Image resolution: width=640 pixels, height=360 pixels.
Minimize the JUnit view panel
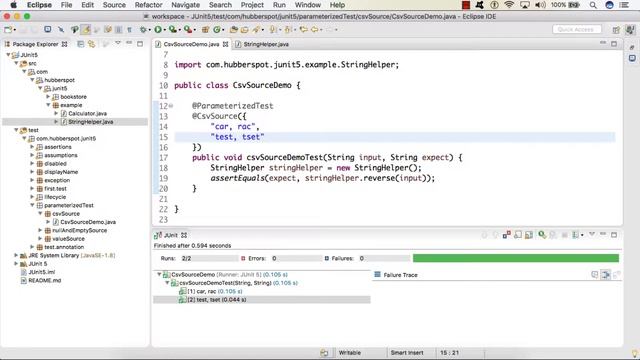[603, 235]
